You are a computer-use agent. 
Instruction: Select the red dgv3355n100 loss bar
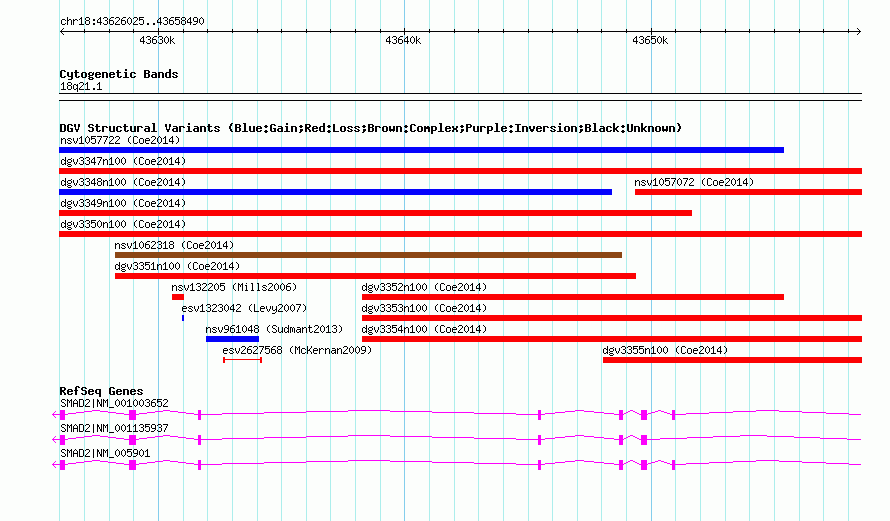pos(732,360)
